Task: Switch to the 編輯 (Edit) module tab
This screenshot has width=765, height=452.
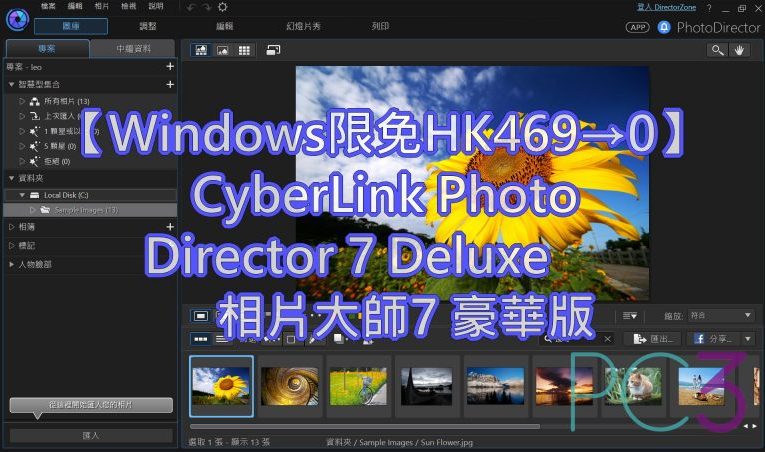Action: tap(225, 26)
